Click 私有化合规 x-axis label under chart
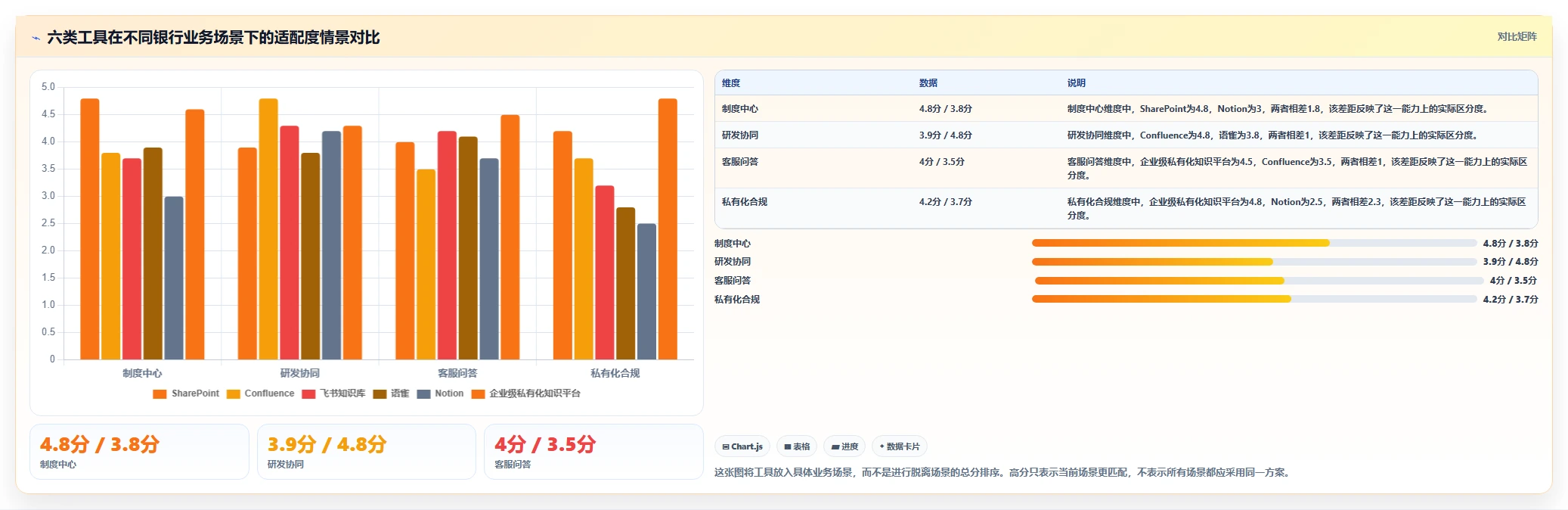This screenshot has height=510, width=1568. click(615, 373)
